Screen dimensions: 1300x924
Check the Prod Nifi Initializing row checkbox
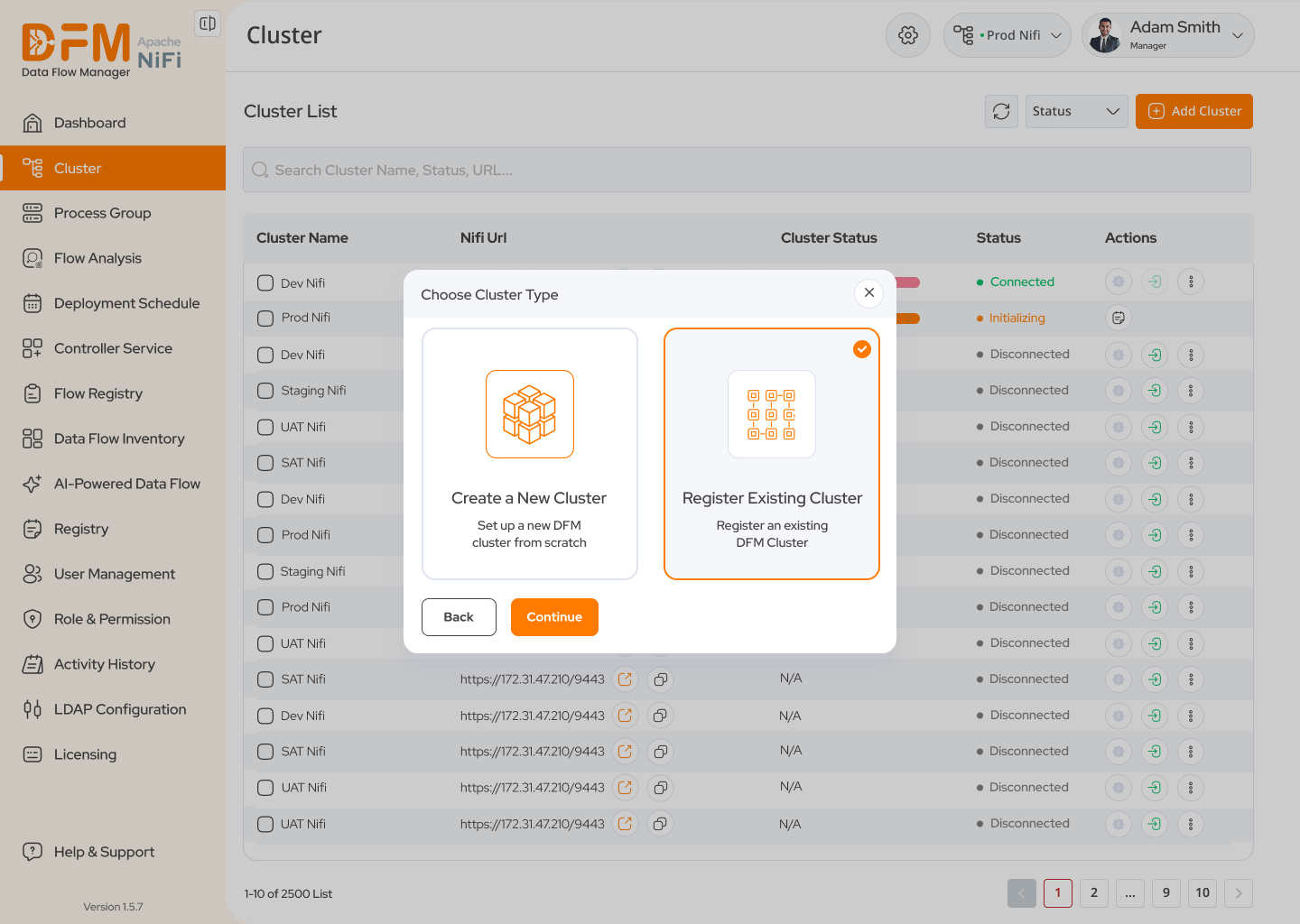pos(265,318)
